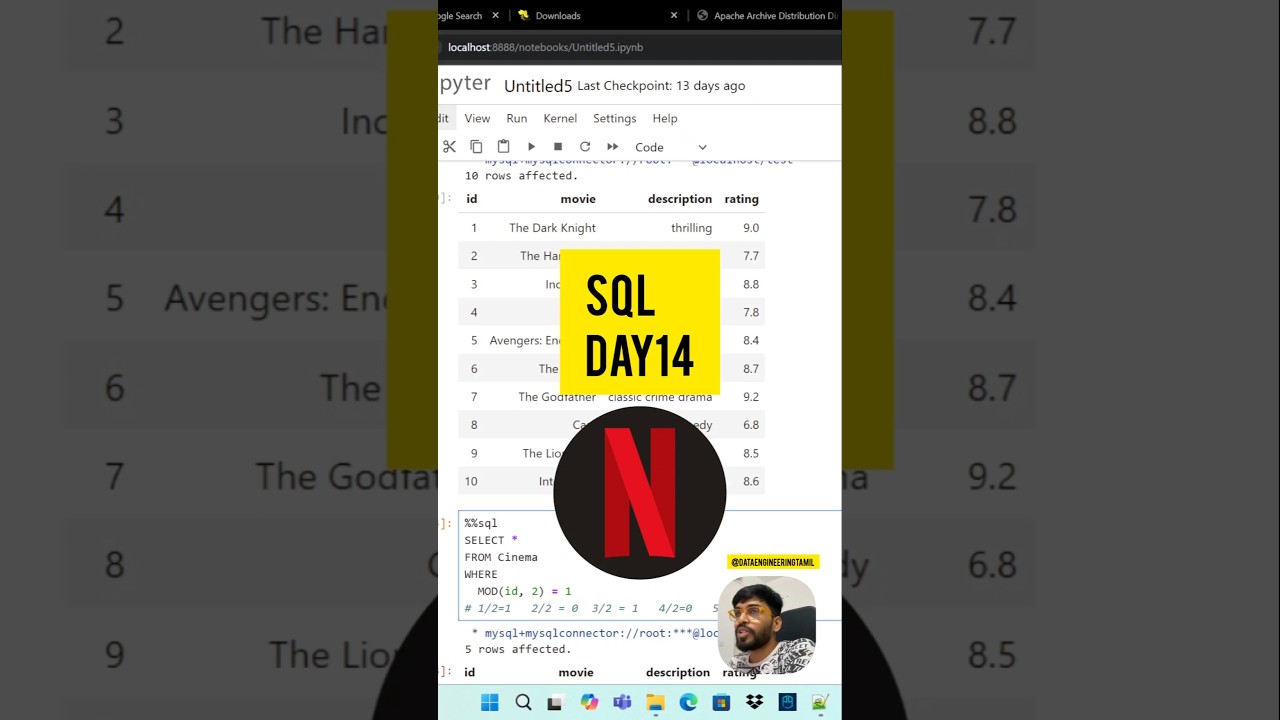1280x720 pixels.
Task: Open Task View in taskbar
Action: 555,702
